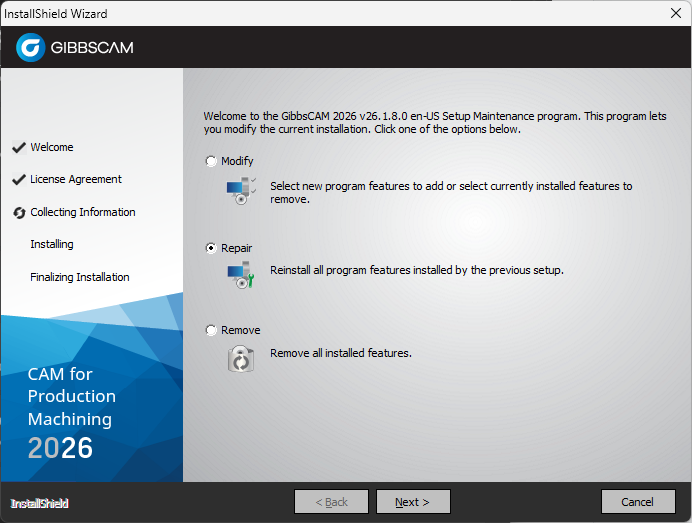The width and height of the screenshot is (692, 523).
Task: Click the Modify features computer icon
Action: point(241,191)
